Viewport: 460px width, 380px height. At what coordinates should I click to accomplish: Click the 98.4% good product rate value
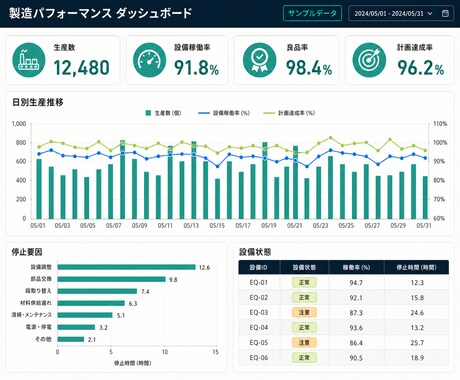[309, 68]
